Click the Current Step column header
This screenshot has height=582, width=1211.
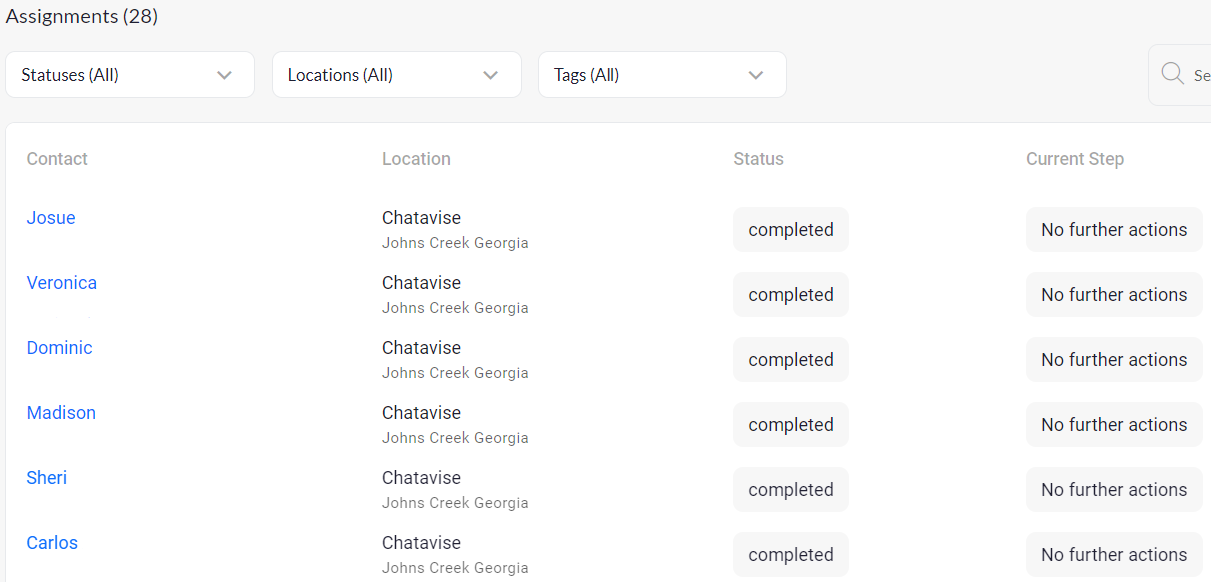pos(1075,159)
